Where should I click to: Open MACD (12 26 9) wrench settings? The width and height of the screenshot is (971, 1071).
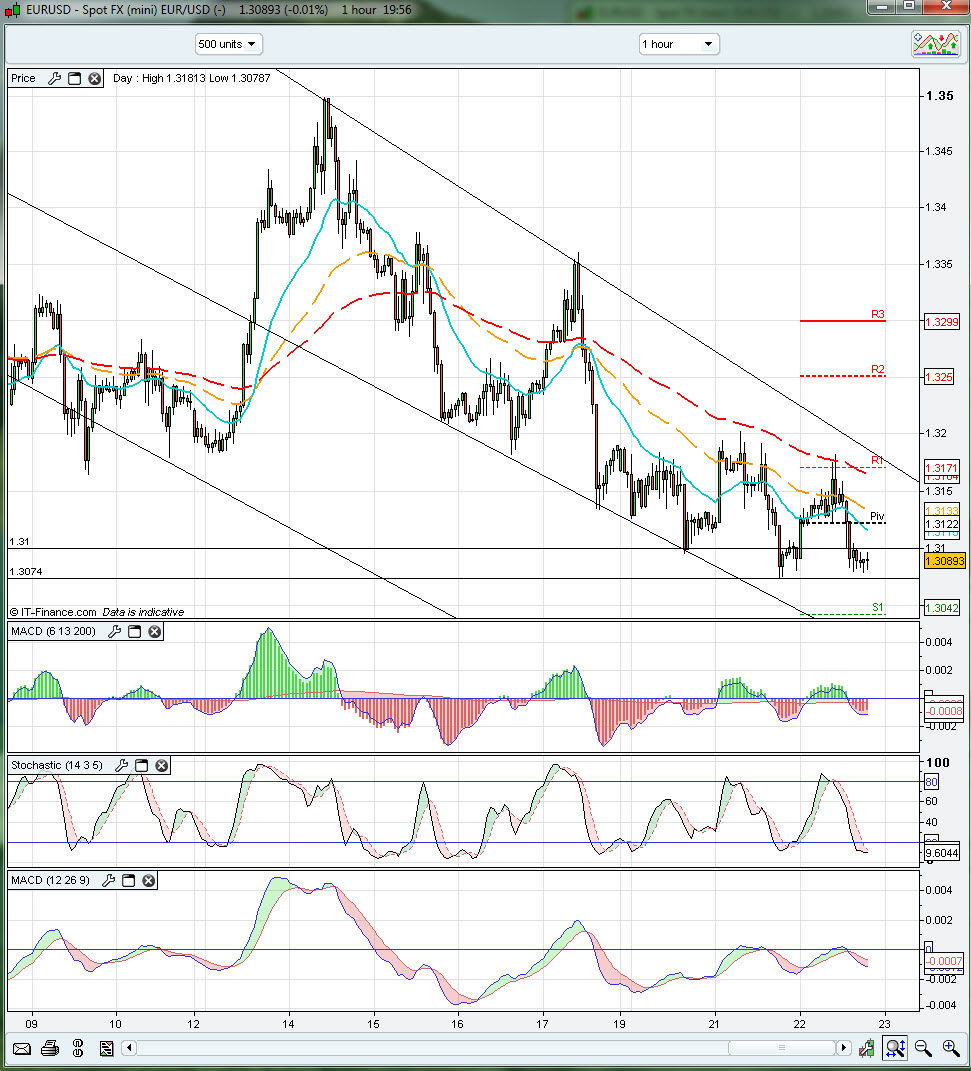point(109,880)
